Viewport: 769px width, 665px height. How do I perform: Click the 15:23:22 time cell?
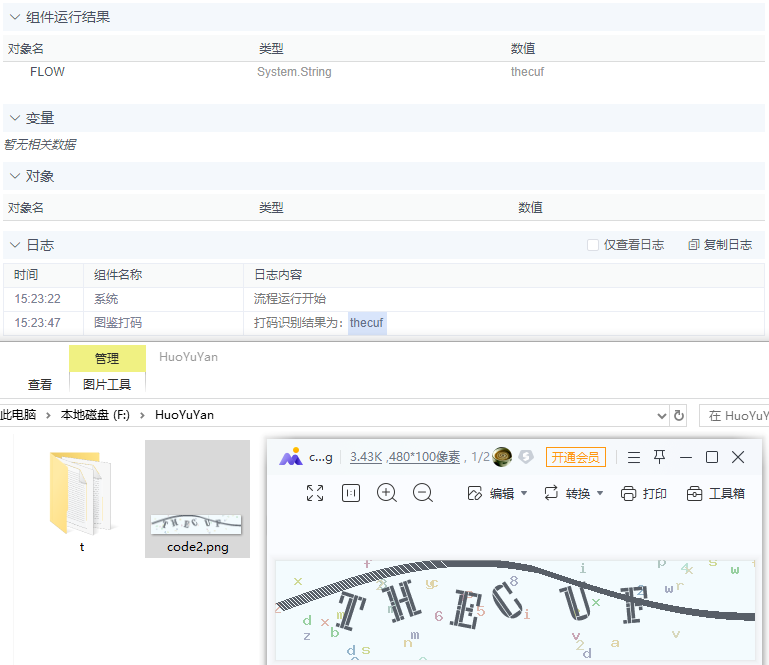tap(37, 299)
